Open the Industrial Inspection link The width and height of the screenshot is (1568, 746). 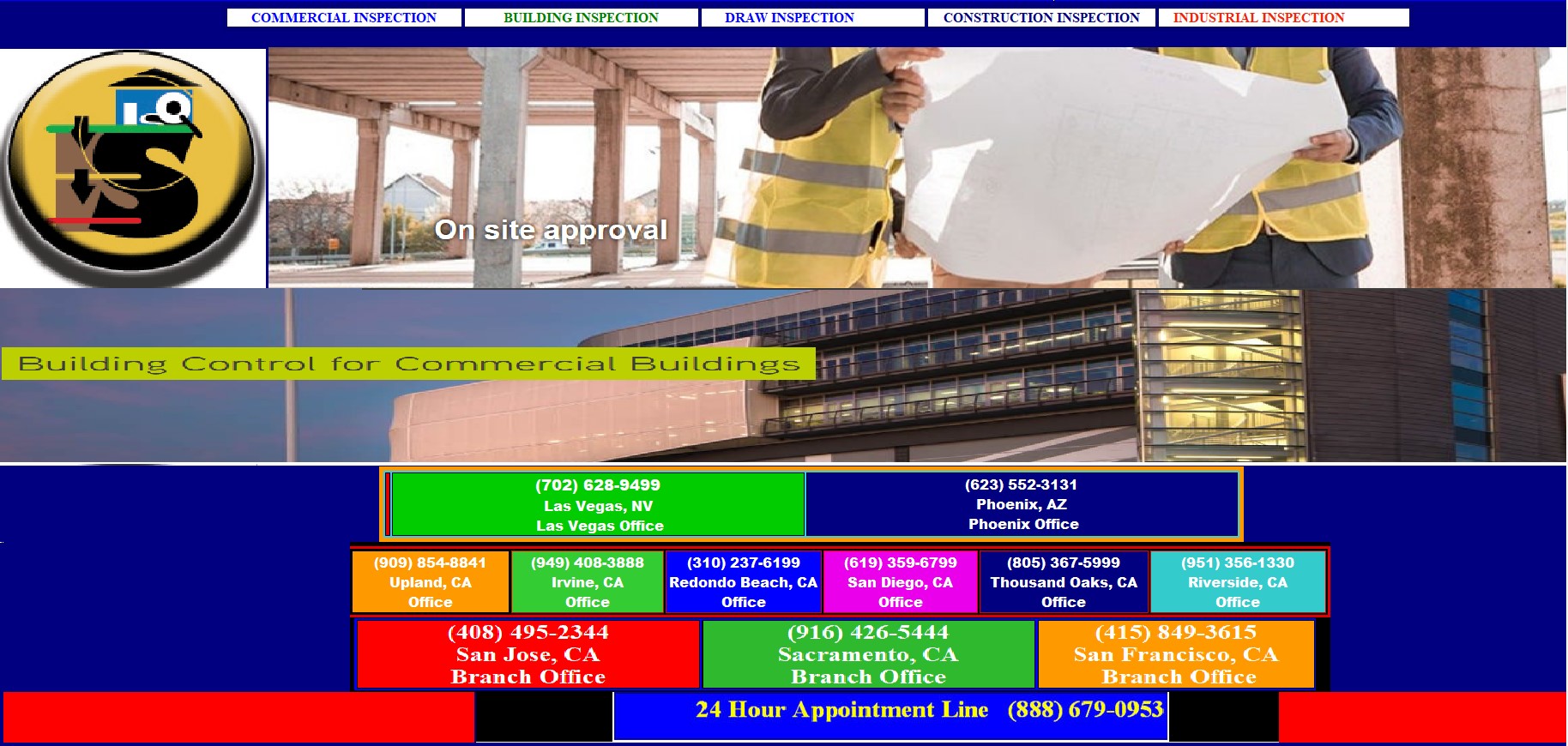[1258, 18]
